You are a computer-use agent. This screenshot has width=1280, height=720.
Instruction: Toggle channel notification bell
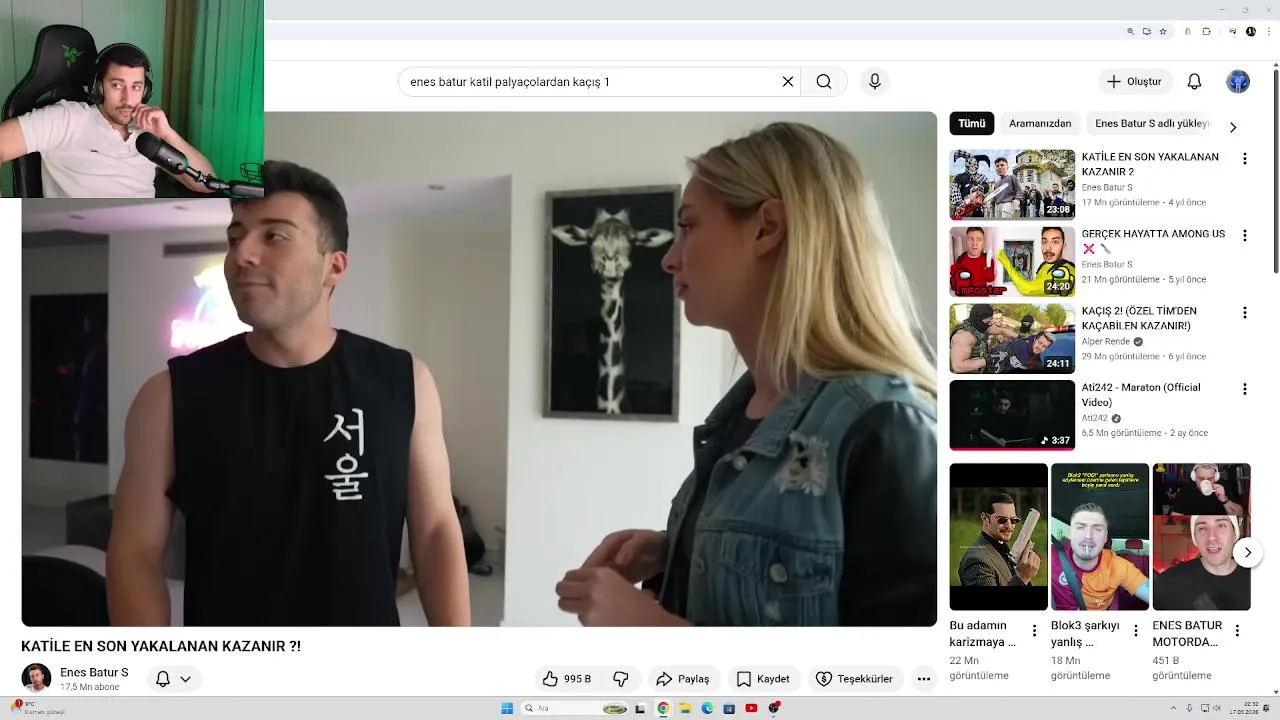(163, 679)
